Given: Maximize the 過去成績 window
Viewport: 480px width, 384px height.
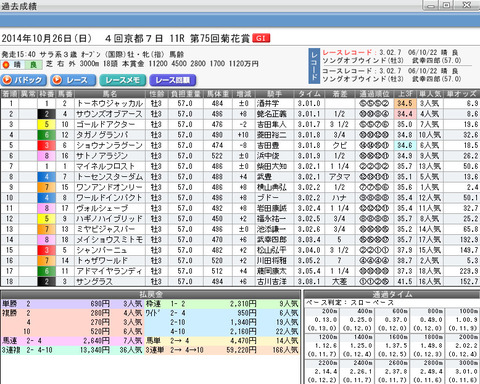Looking at the screenshot, I should (447, 5).
